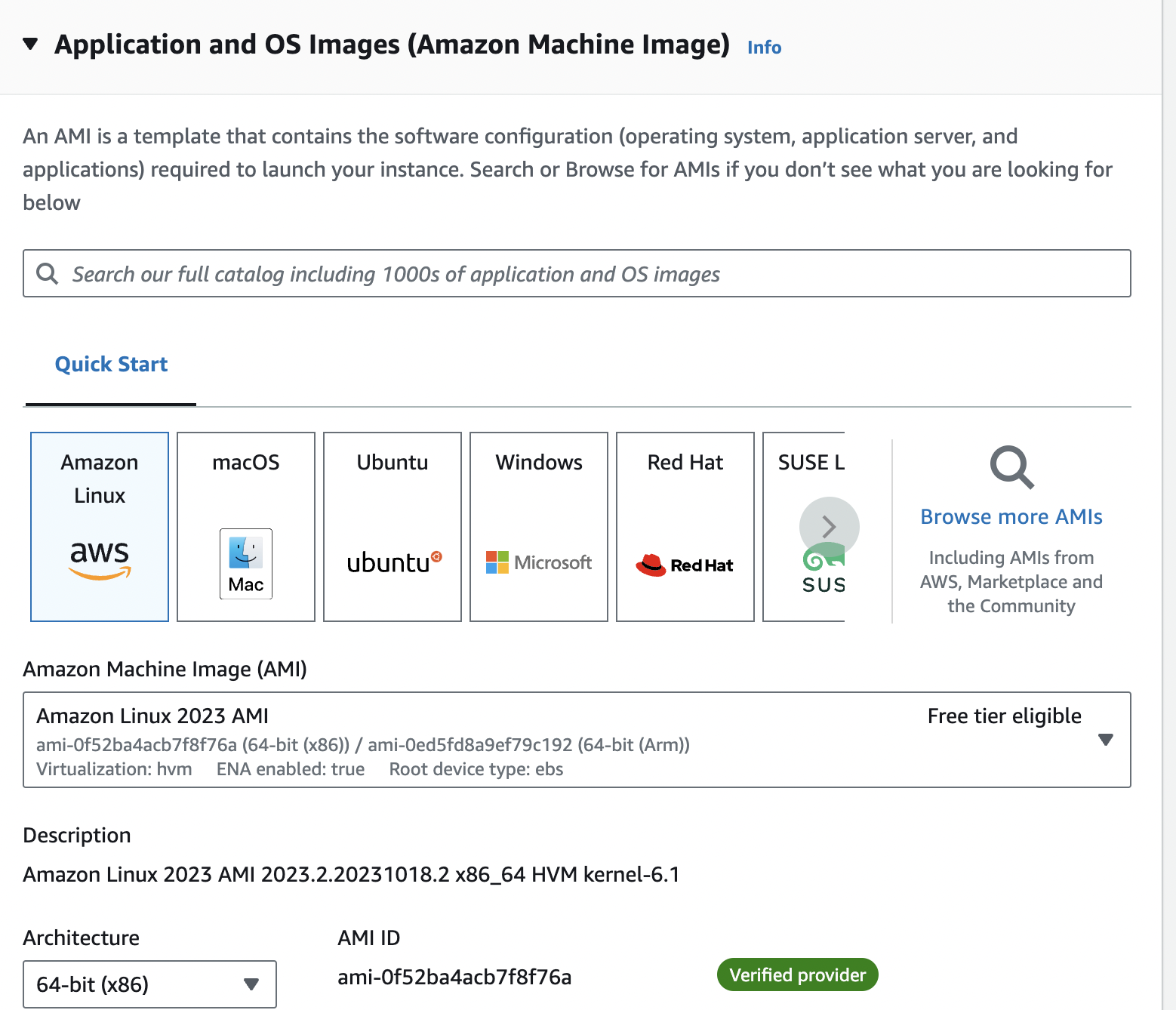Click the Browse more AMIs magnifier icon

coord(1011,467)
